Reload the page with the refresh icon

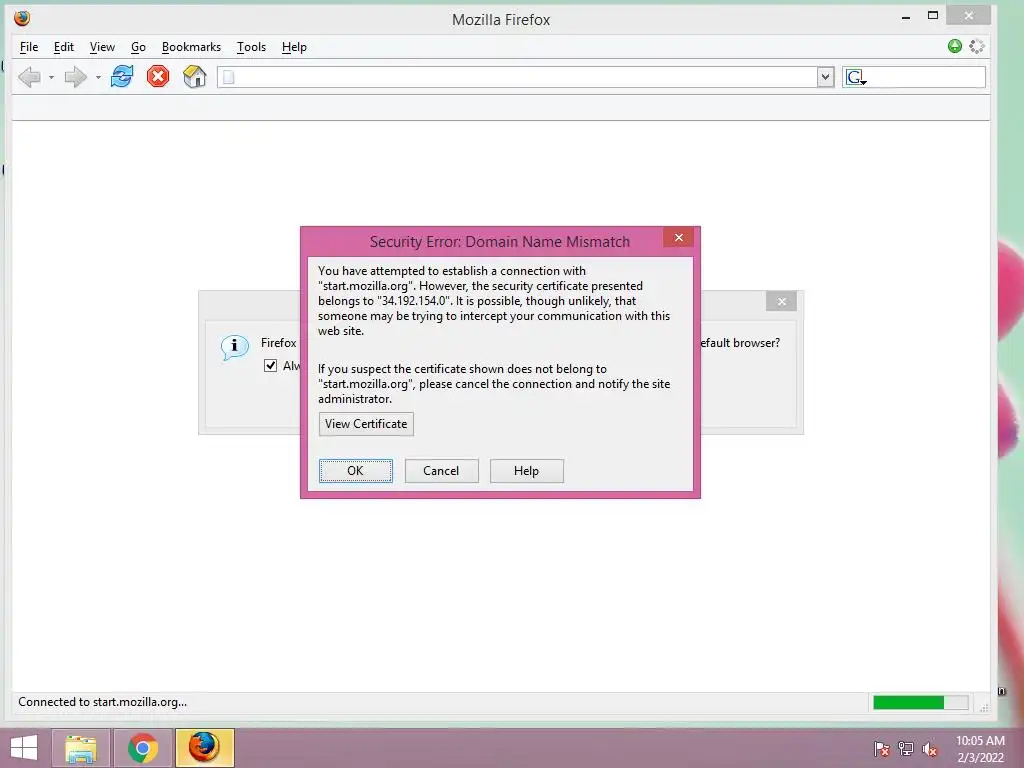tap(122, 76)
